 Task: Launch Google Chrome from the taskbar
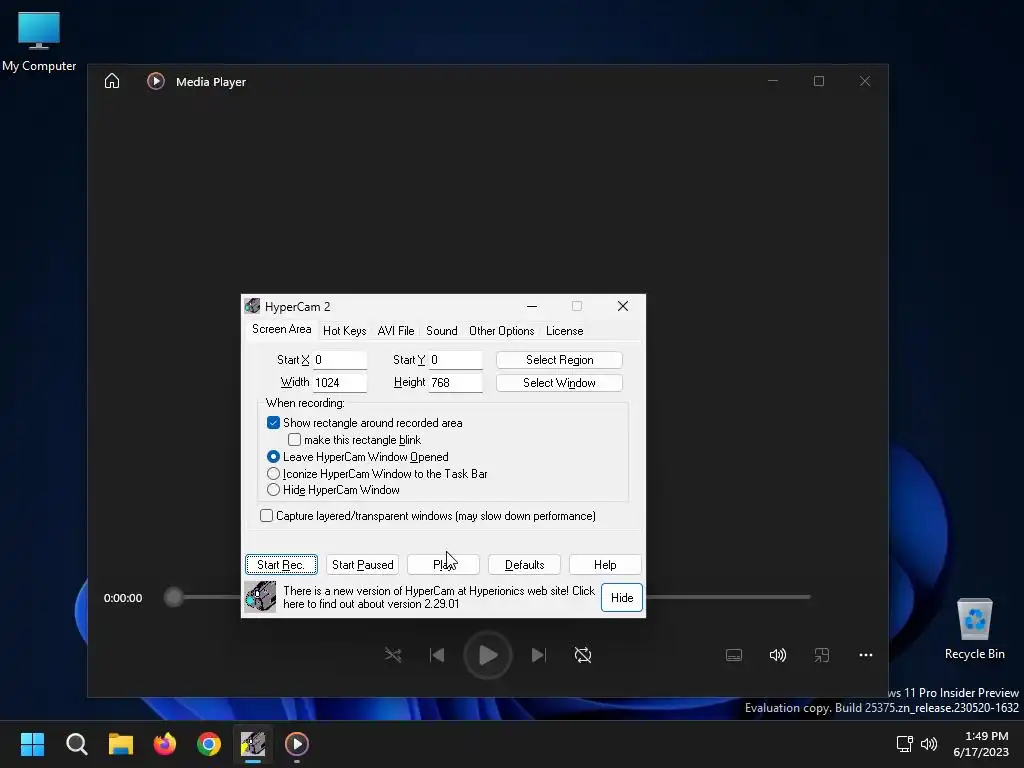tap(209, 744)
